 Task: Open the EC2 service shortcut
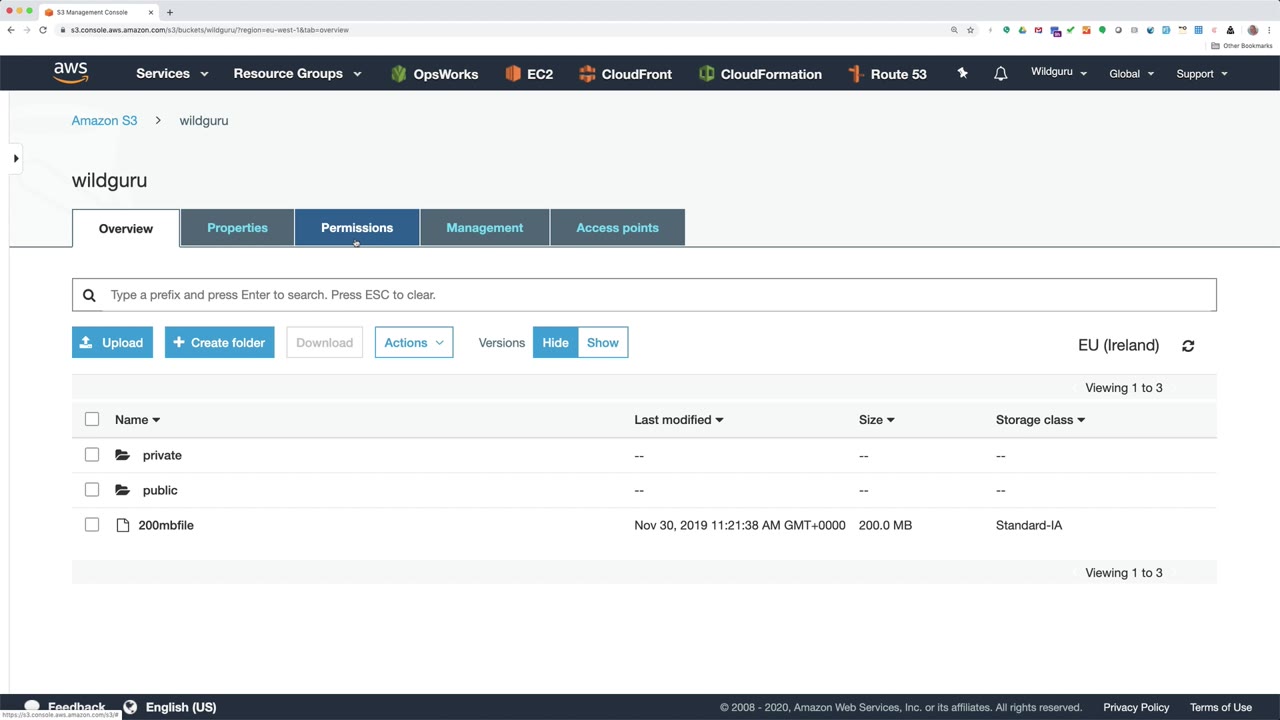529,74
